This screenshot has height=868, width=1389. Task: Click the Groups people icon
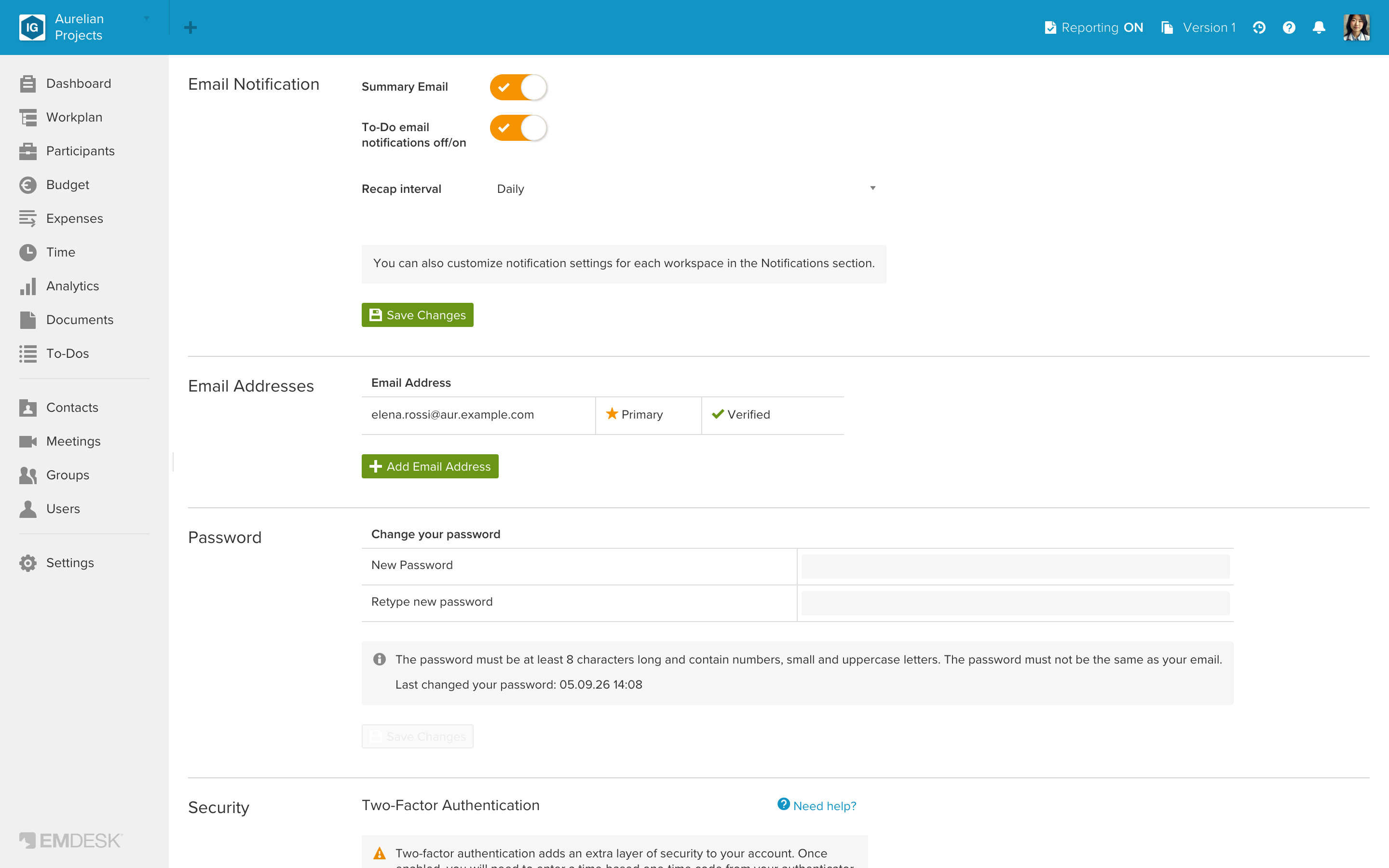[27, 475]
